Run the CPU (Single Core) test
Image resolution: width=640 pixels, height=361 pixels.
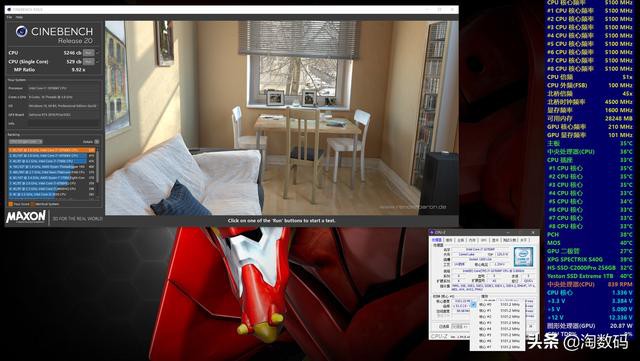[89, 62]
